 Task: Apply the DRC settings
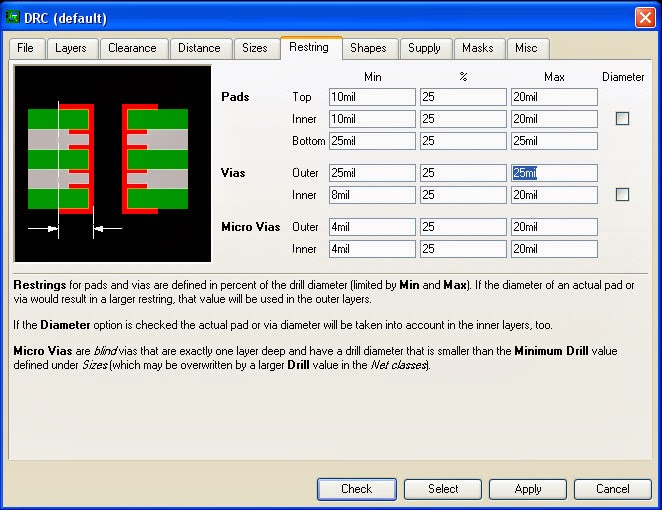[x=528, y=489]
